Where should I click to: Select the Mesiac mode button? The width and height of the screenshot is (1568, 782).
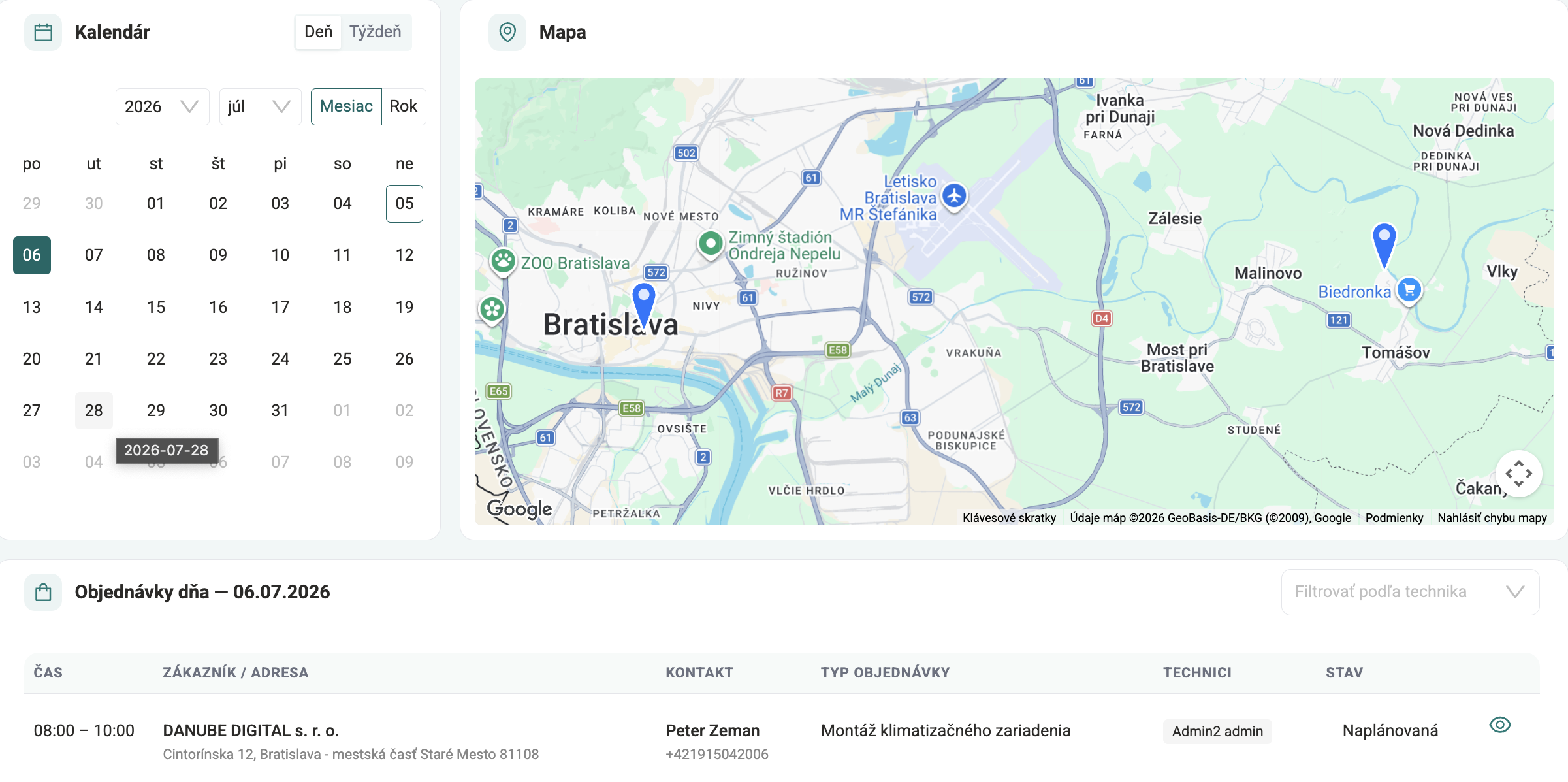(x=346, y=106)
